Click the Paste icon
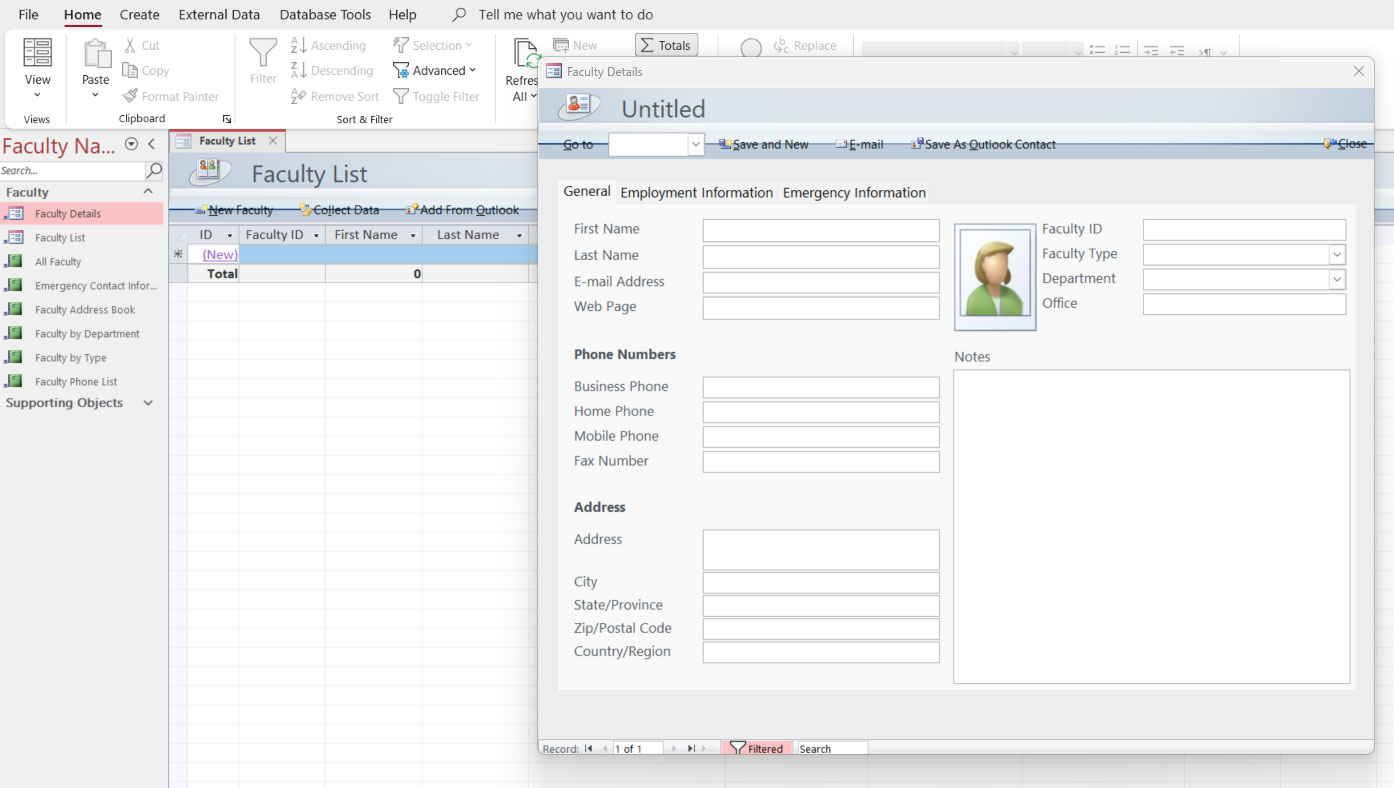The width and height of the screenshot is (1394, 788). (x=96, y=55)
